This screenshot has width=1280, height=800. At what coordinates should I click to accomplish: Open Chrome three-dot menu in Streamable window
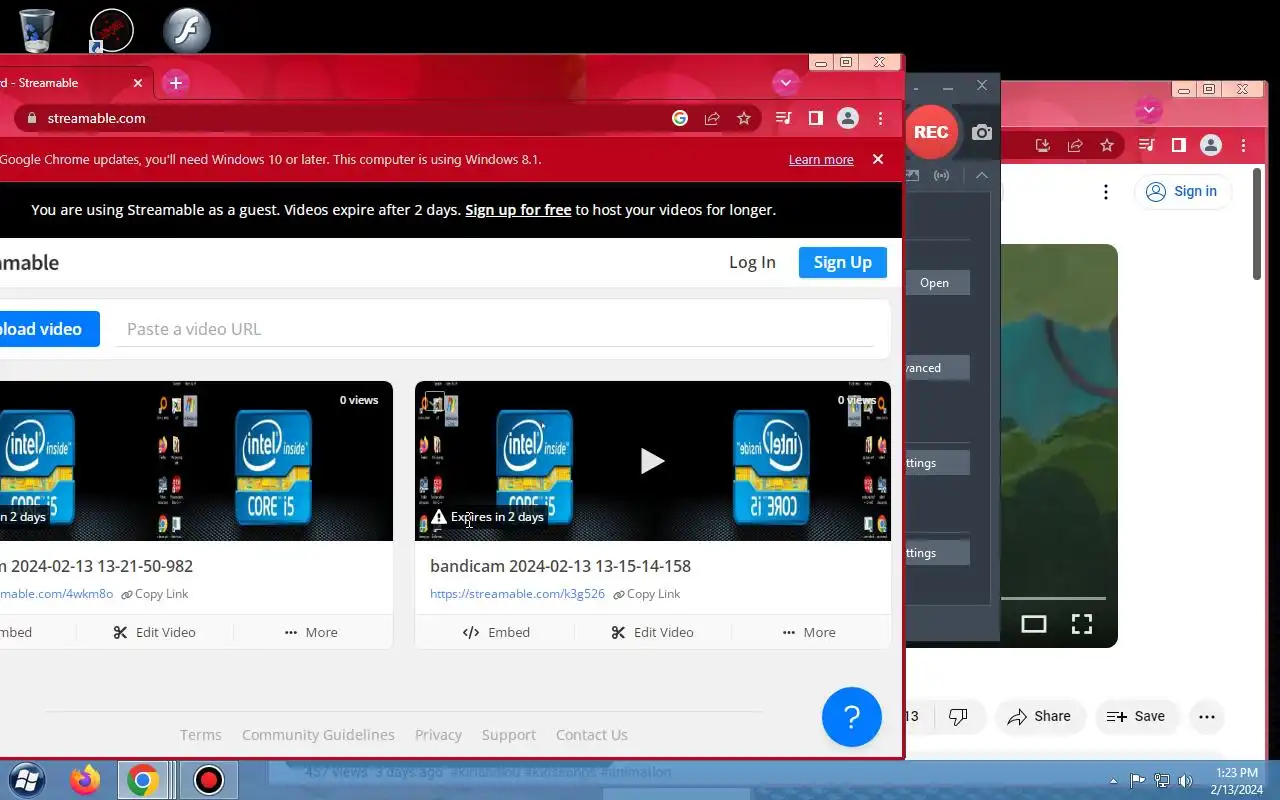click(880, 118)
